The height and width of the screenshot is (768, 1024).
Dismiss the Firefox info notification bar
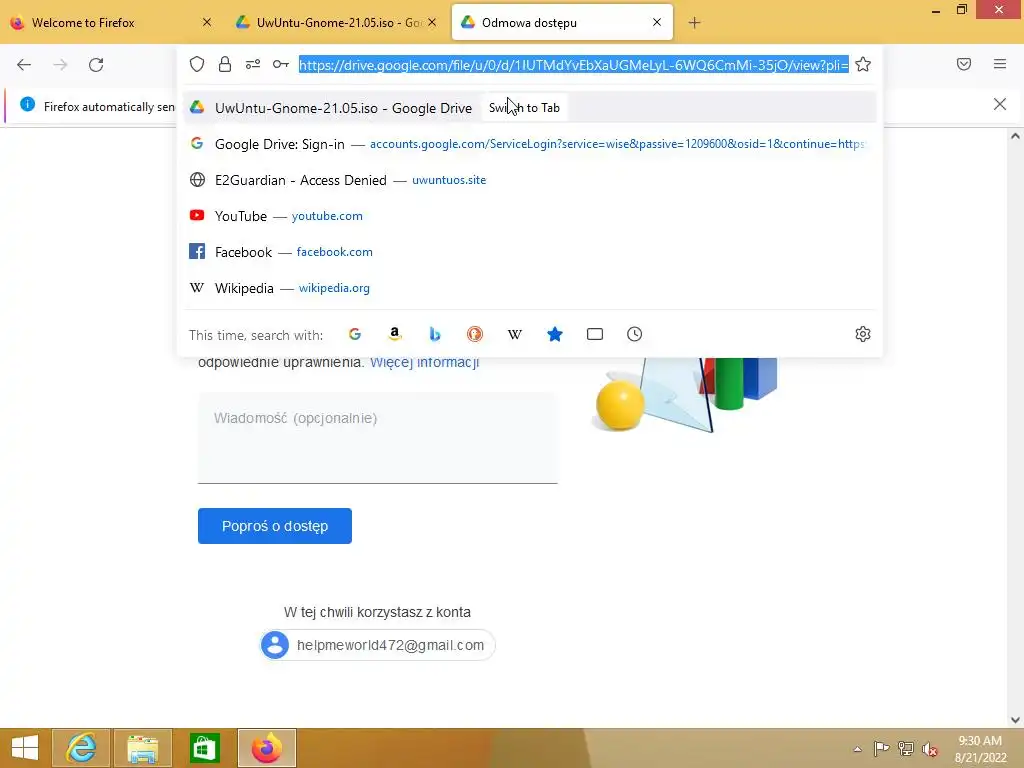pos(1000,104)
